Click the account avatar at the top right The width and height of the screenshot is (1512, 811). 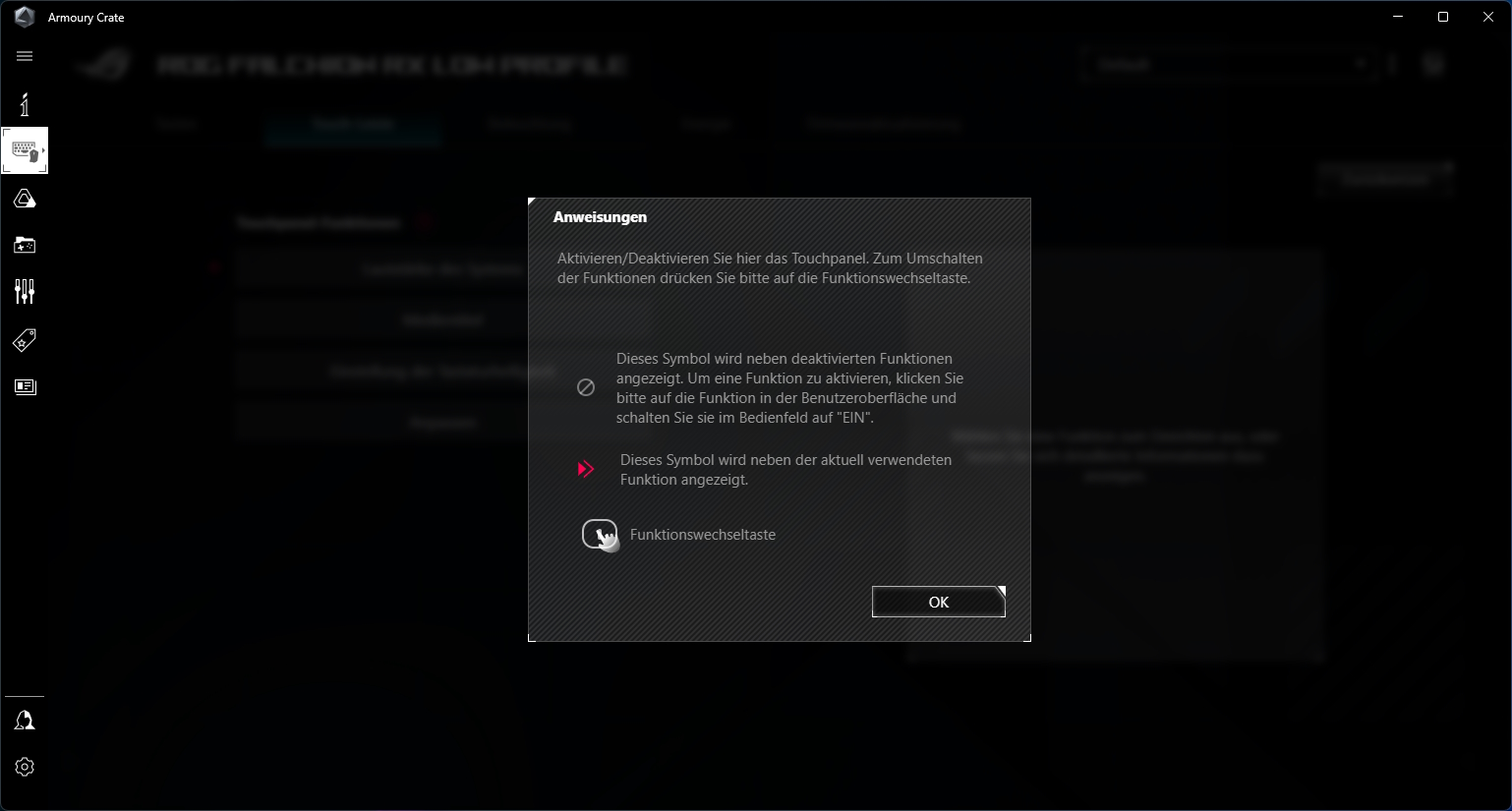pos(1433,63)
